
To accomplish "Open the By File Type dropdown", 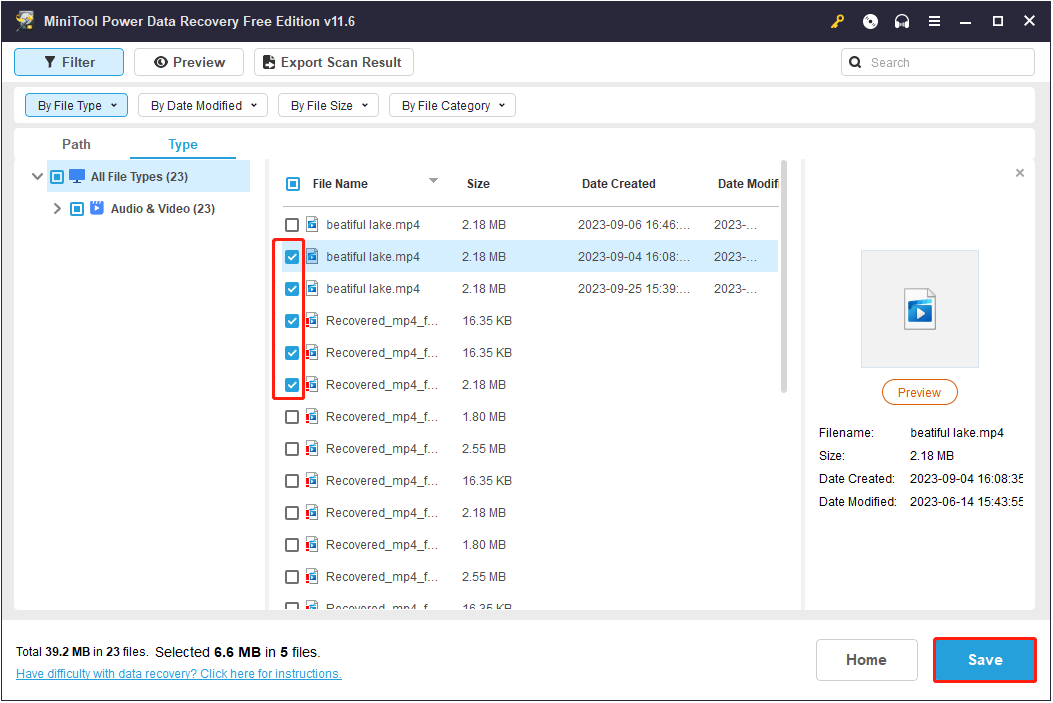I will click(76, 105).
